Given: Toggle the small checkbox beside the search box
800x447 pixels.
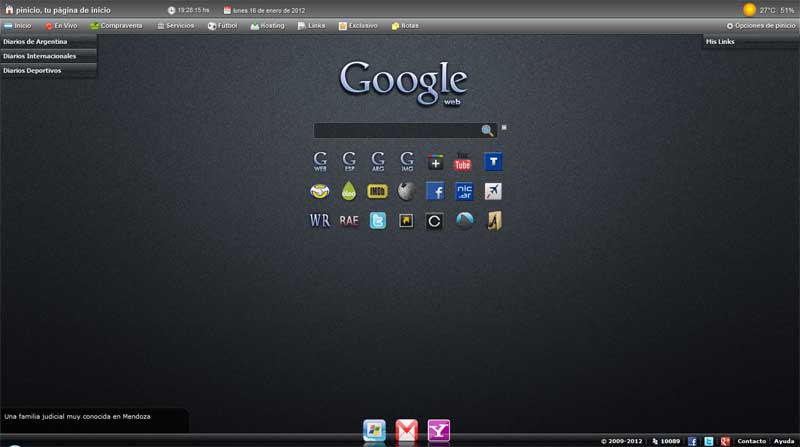Looking at the screenshot, I should [504, 127].
